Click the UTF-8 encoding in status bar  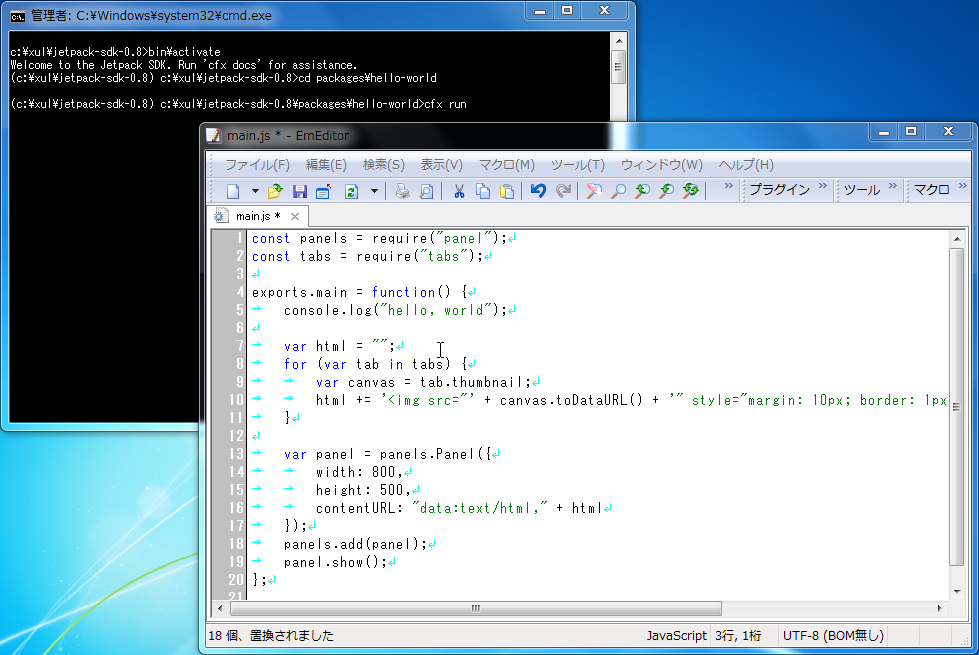click(832, 635)
